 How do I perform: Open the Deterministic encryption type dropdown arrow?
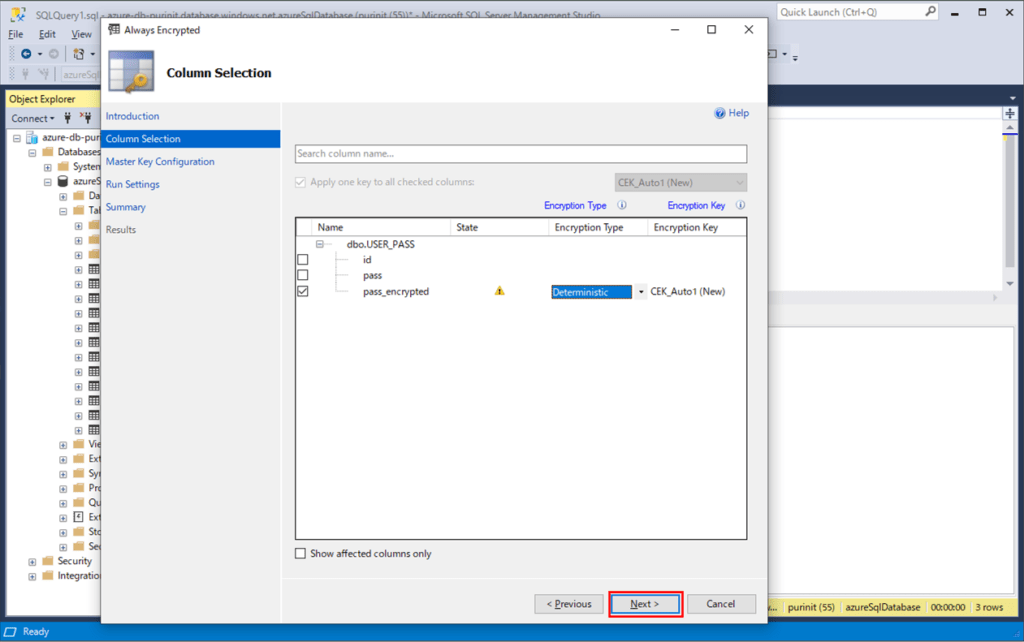(x=641, y=292)
